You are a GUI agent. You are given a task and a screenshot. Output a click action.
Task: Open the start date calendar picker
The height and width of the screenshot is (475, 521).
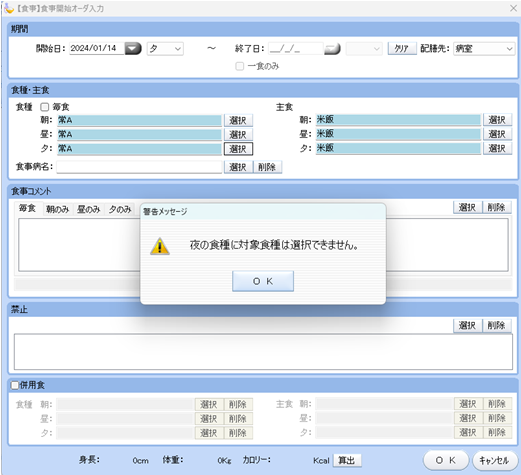(x=133, y=49)
